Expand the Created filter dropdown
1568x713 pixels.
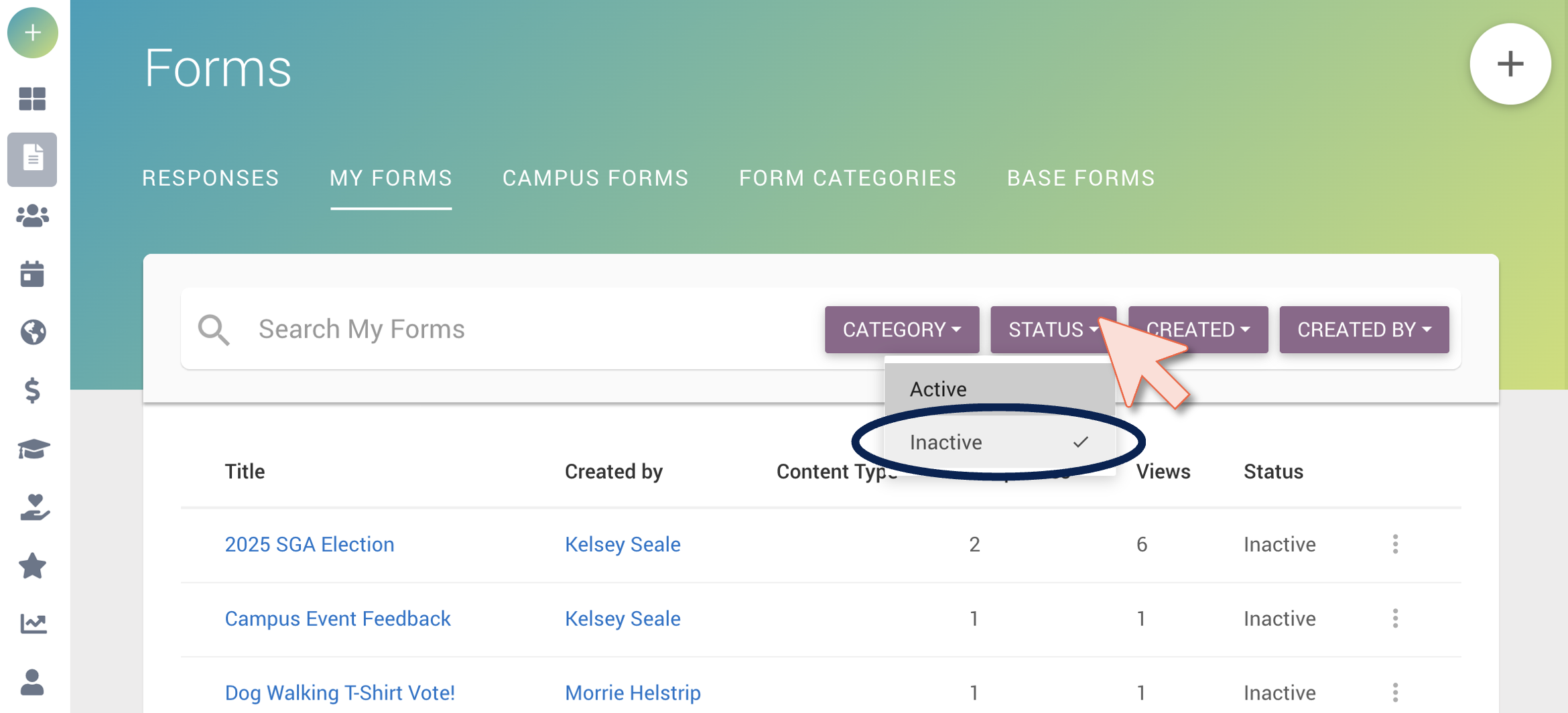(x=1198, y=330)
